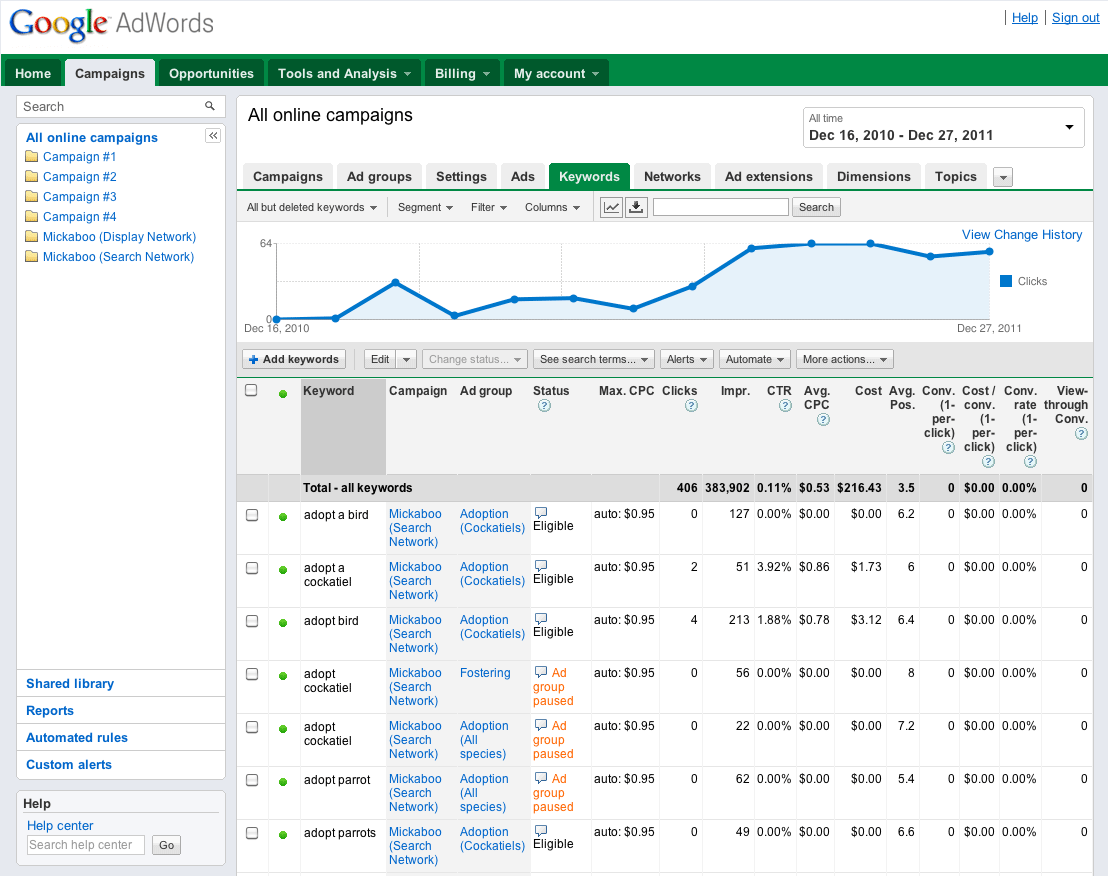Click status speech bubble for adopt a bird
1108x876 pixels.
coord(541,513)
